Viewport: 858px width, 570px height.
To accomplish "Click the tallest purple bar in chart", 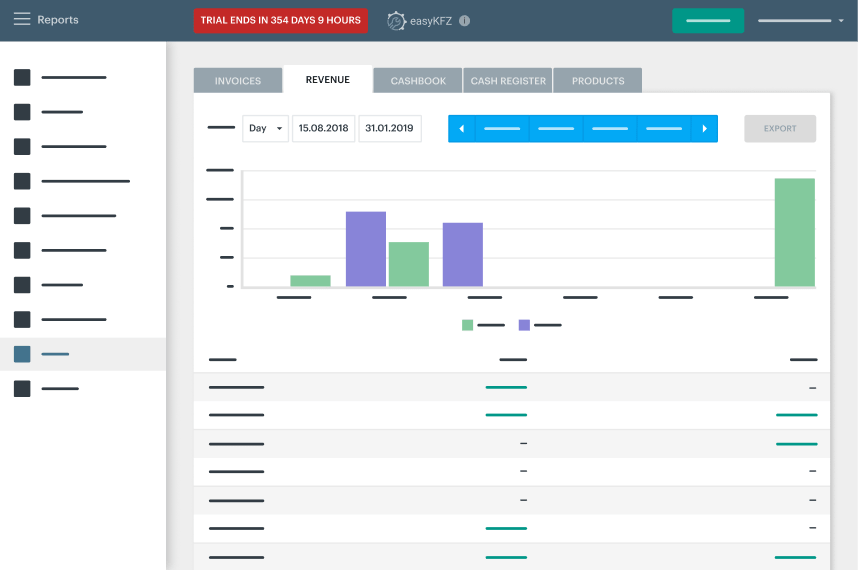I will 366,249.
